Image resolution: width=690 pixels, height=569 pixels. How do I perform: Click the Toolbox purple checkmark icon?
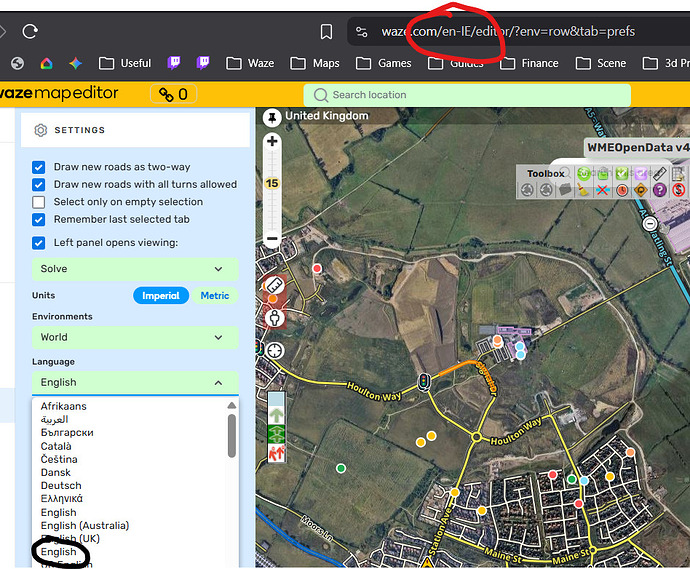point(641,174)
